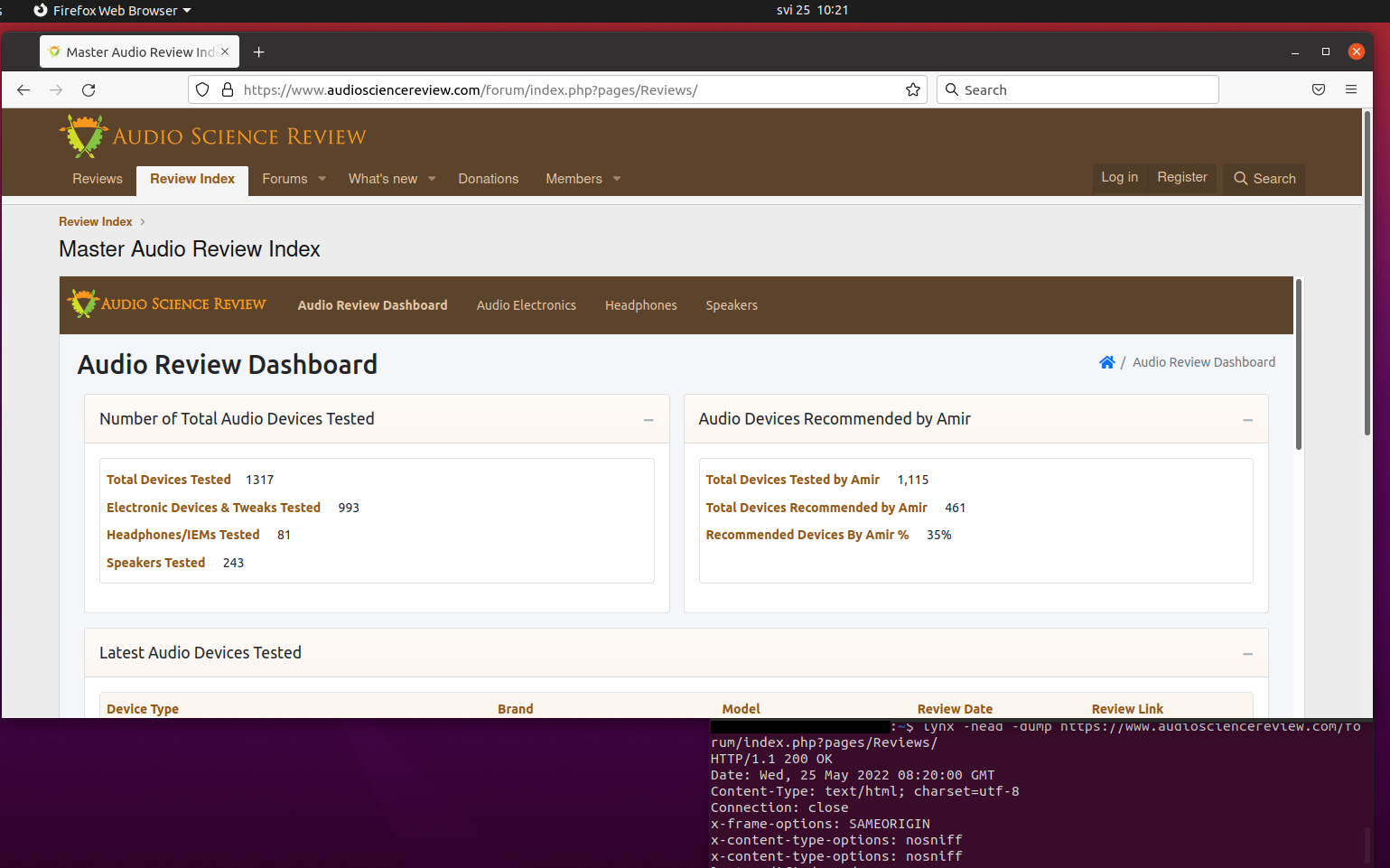Click the browser forward arrow
The height and width of the screenshot is (868, 1390).
click(x=56, y=90)
